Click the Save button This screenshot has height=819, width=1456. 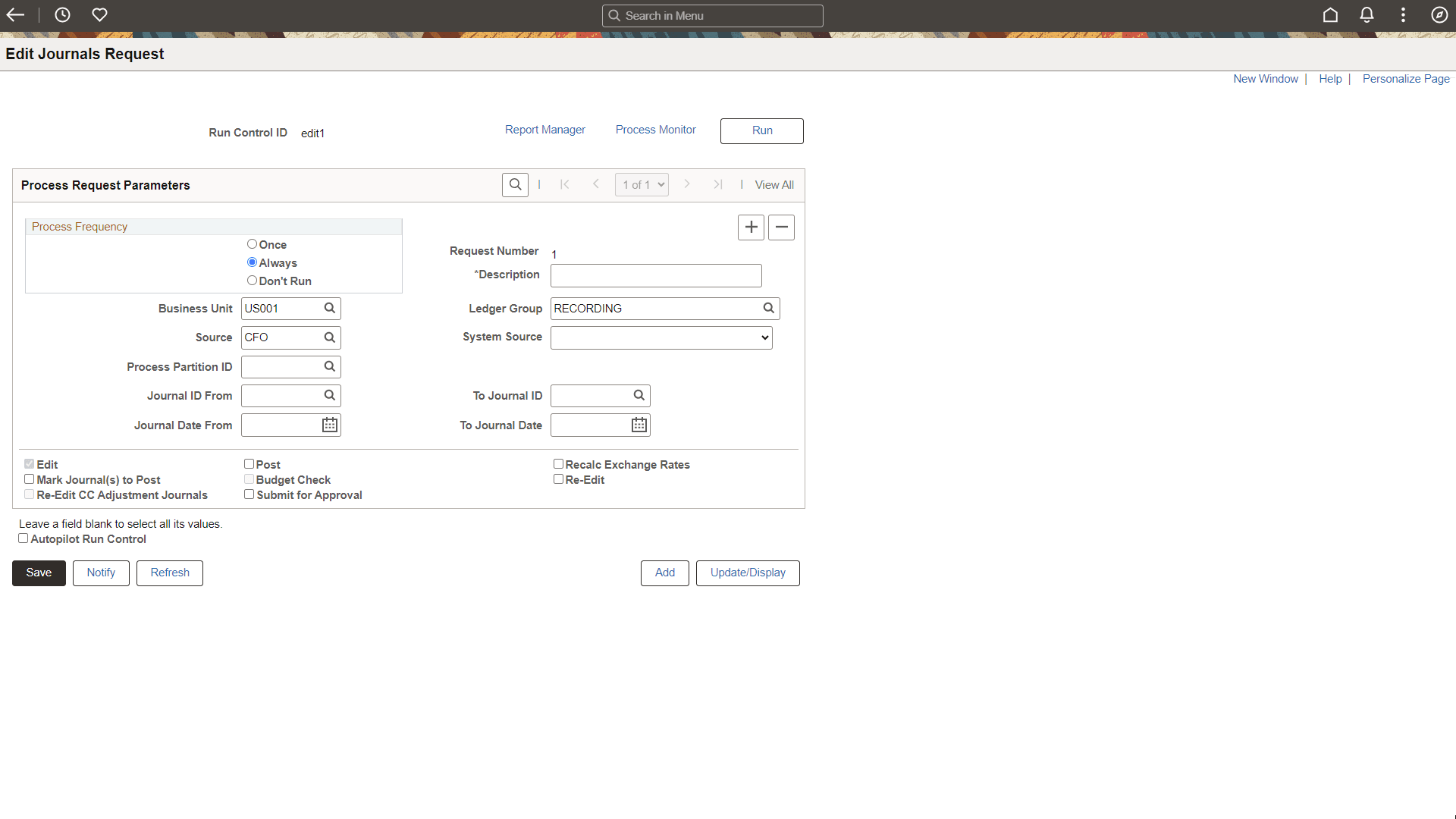click(x=39, y=573)
